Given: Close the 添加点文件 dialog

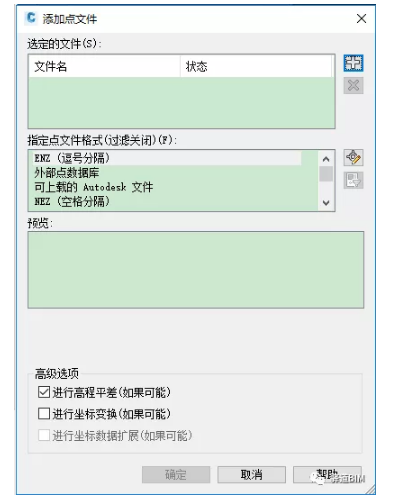Looking at the screenshot, I should [361, 19].
